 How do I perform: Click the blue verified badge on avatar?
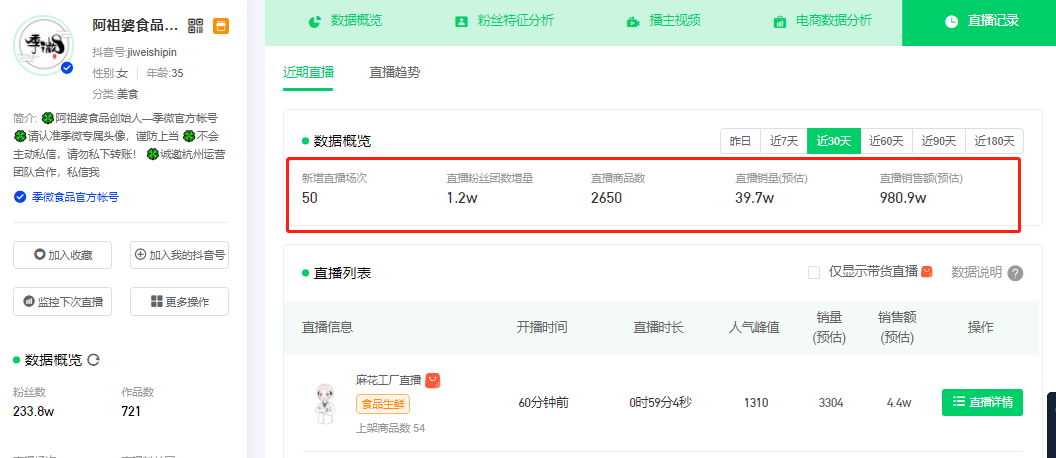click(67, 68)
